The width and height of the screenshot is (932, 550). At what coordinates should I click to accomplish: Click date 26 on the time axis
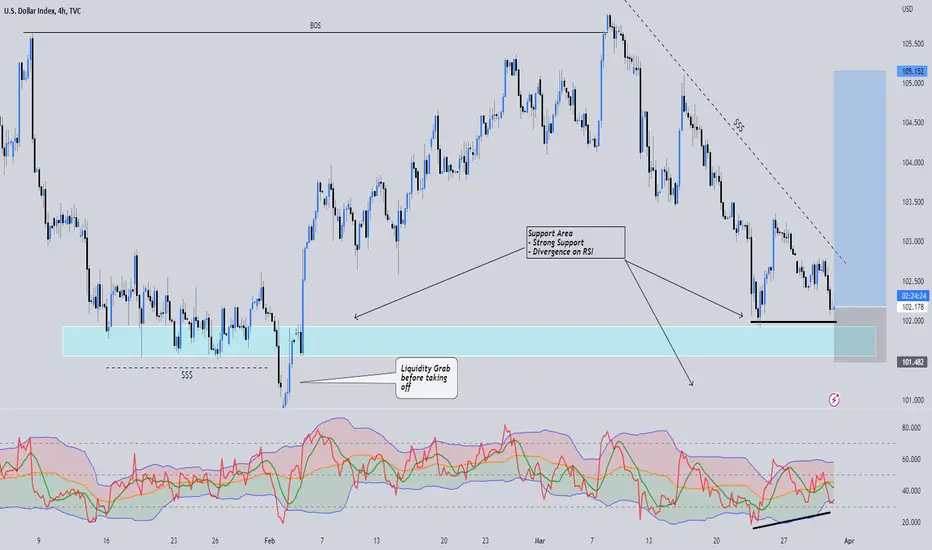pos(215,541)
